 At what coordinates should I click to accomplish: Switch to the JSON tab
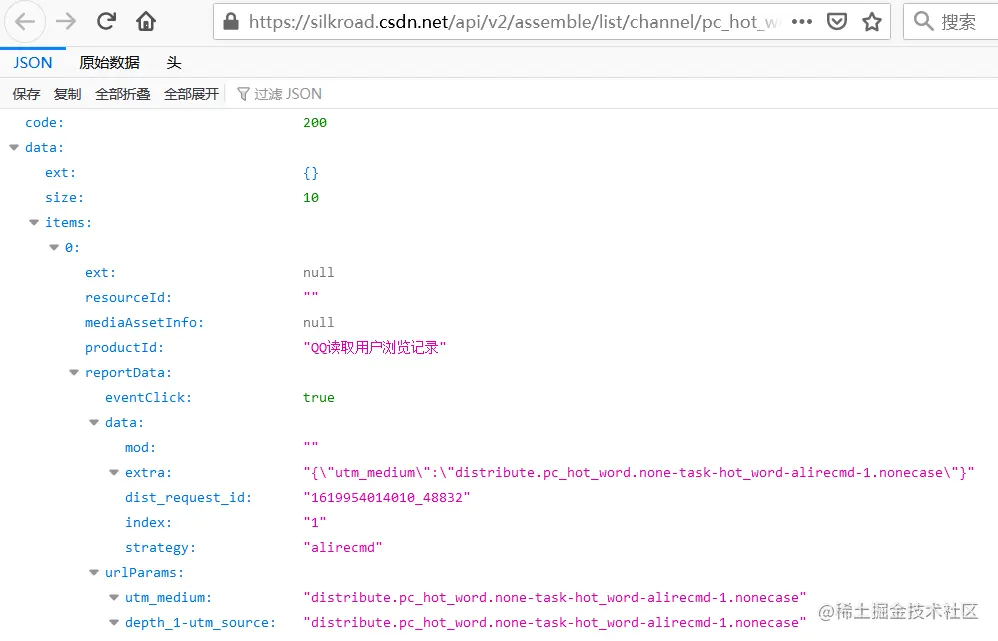click(32, 62)
